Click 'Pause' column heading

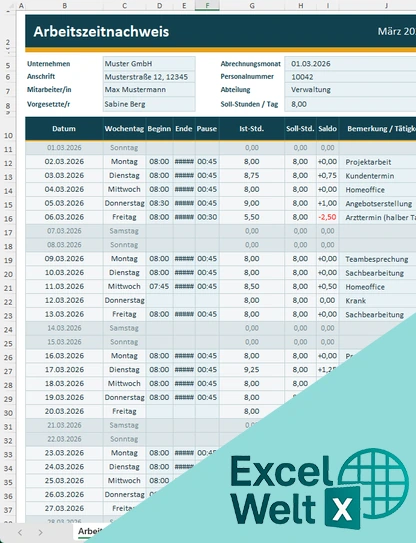click(x=207, y=128)
